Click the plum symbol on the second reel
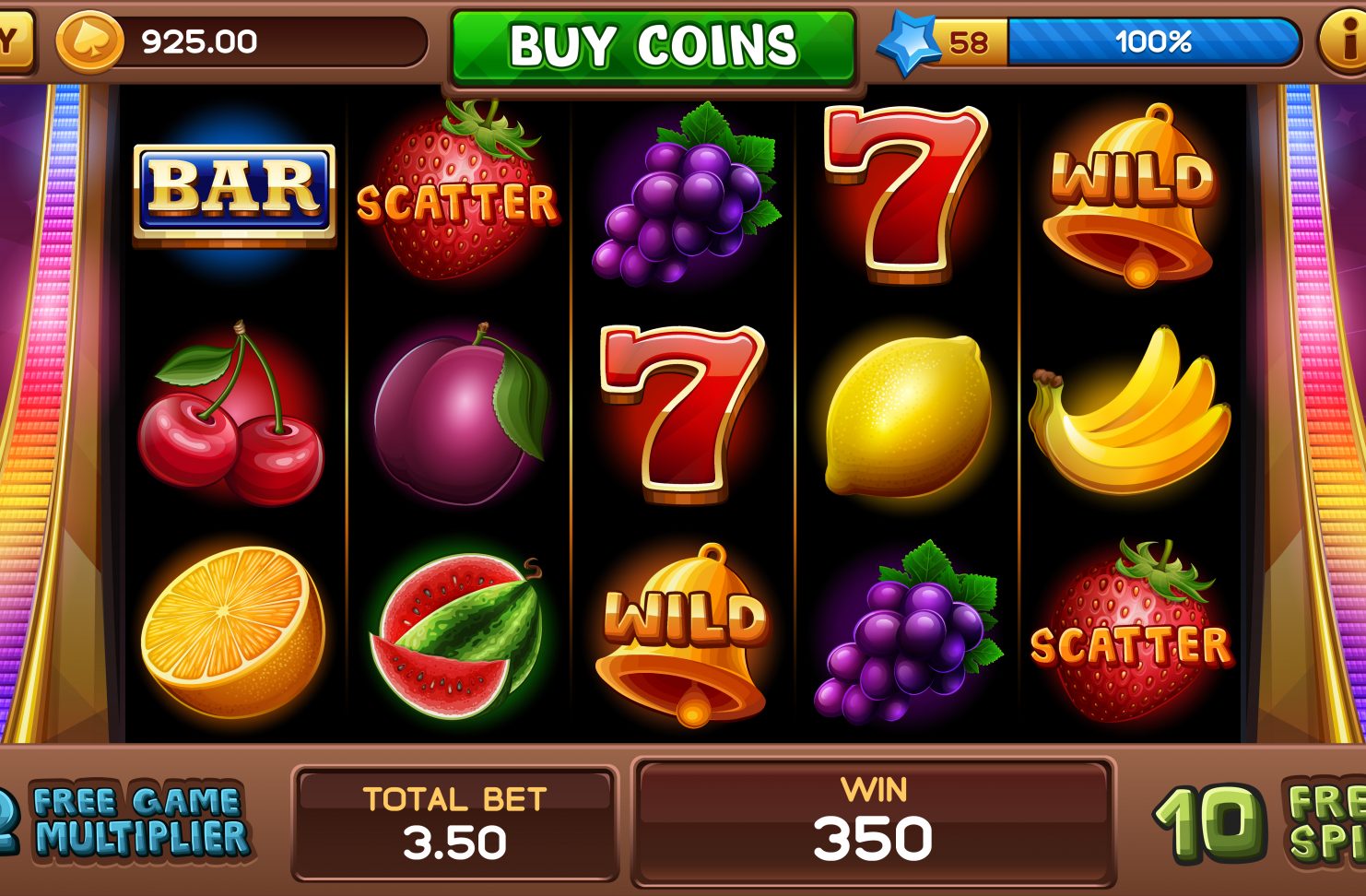The image size is (1366, 896). click(x=460, y=413)
